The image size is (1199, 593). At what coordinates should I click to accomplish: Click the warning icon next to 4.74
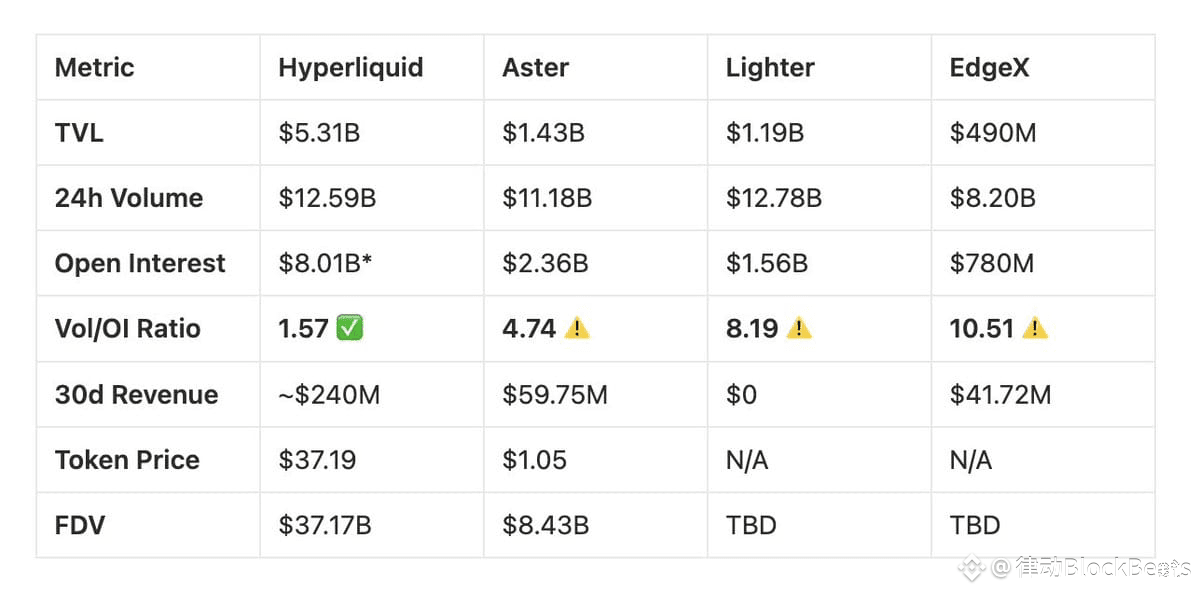577,328
